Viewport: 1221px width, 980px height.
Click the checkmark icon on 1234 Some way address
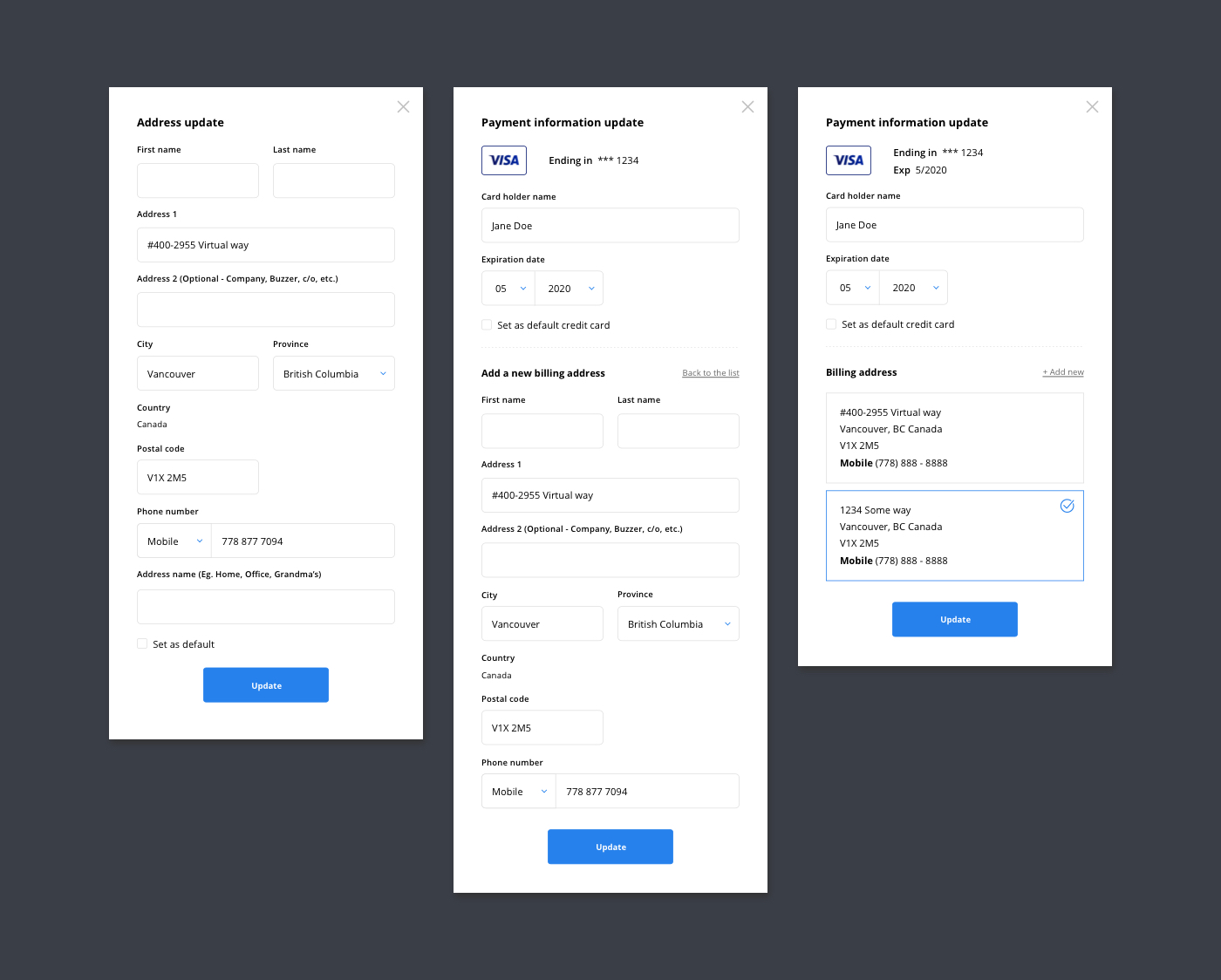(x=1067, y=506)
